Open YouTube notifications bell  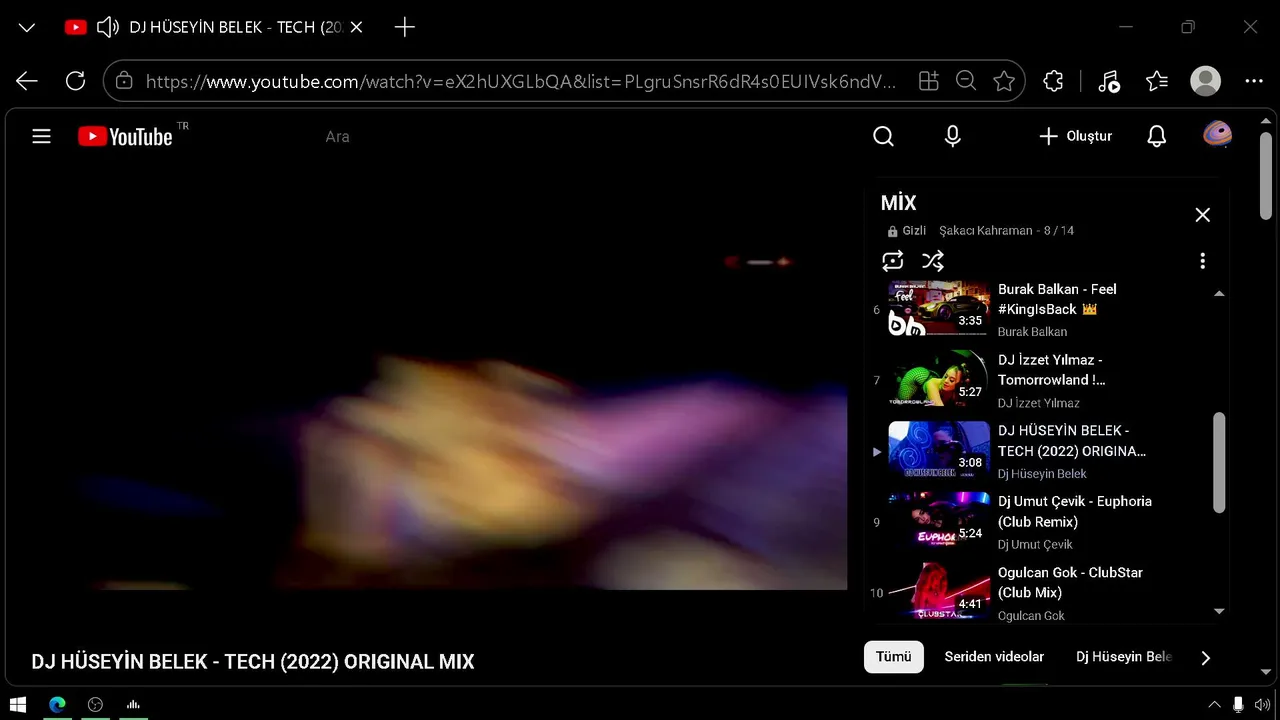[x=1157, y=136]
